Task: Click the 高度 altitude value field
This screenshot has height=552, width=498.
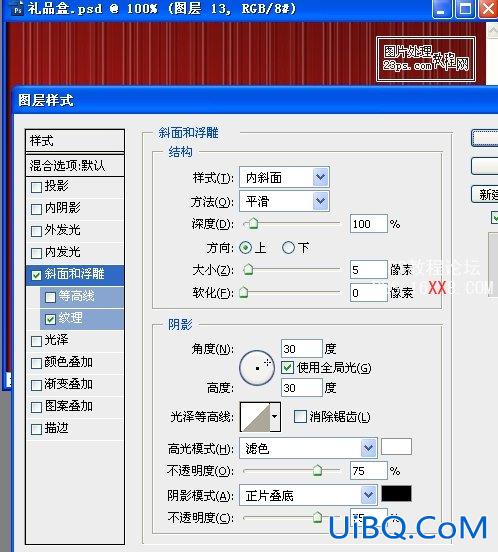Action: pos(302,388)
